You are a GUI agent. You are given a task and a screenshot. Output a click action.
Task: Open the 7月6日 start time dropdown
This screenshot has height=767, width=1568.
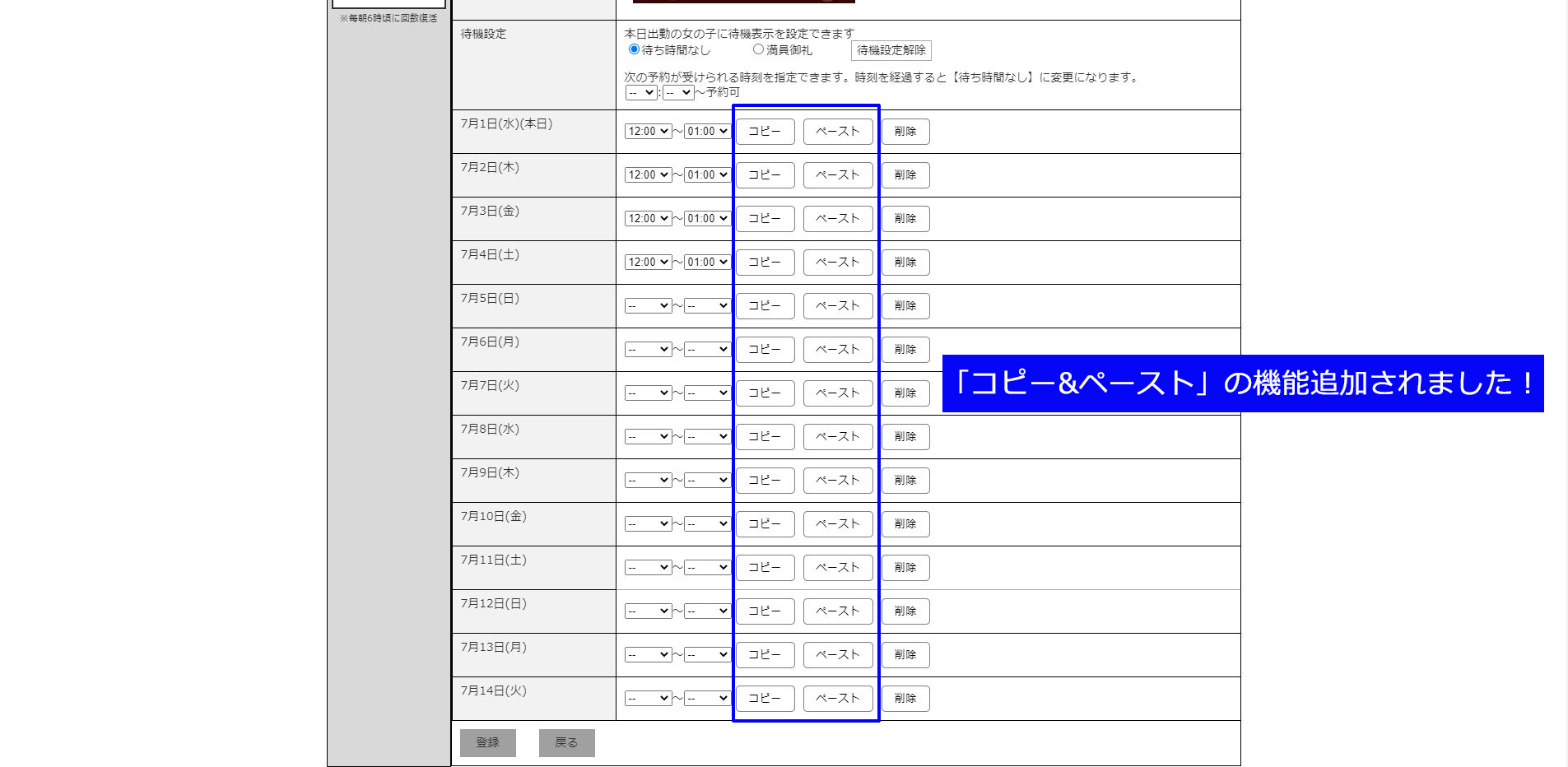tap(649, 350)
